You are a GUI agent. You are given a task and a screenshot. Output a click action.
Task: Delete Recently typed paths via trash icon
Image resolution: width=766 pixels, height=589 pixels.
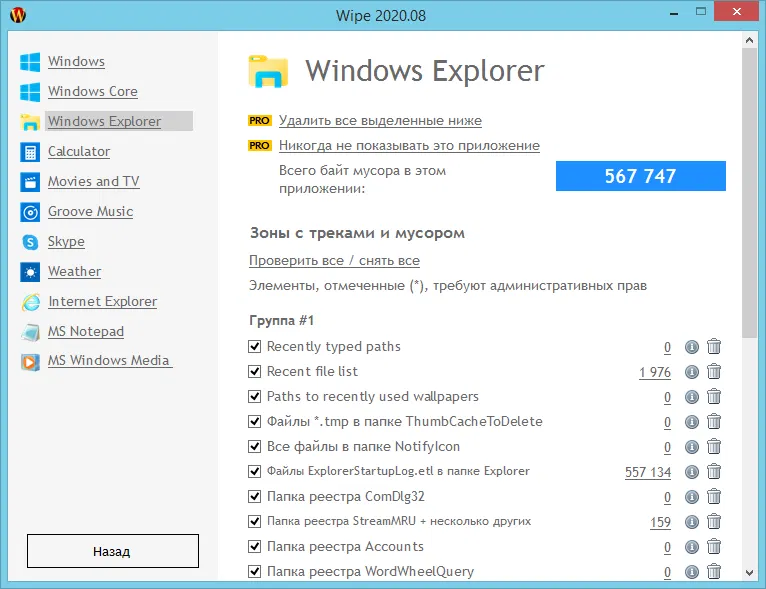click(x=714, y=346)
